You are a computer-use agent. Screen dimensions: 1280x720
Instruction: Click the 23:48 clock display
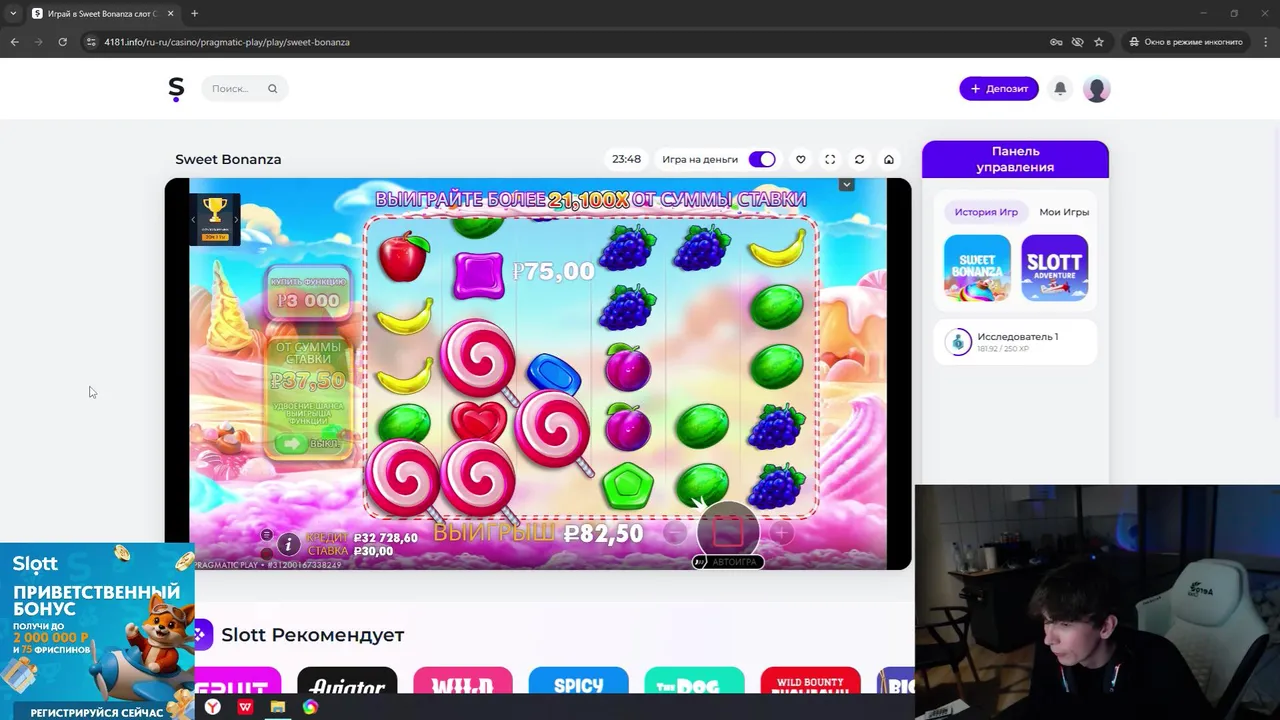pyautogui.click(x=626, y=159)
